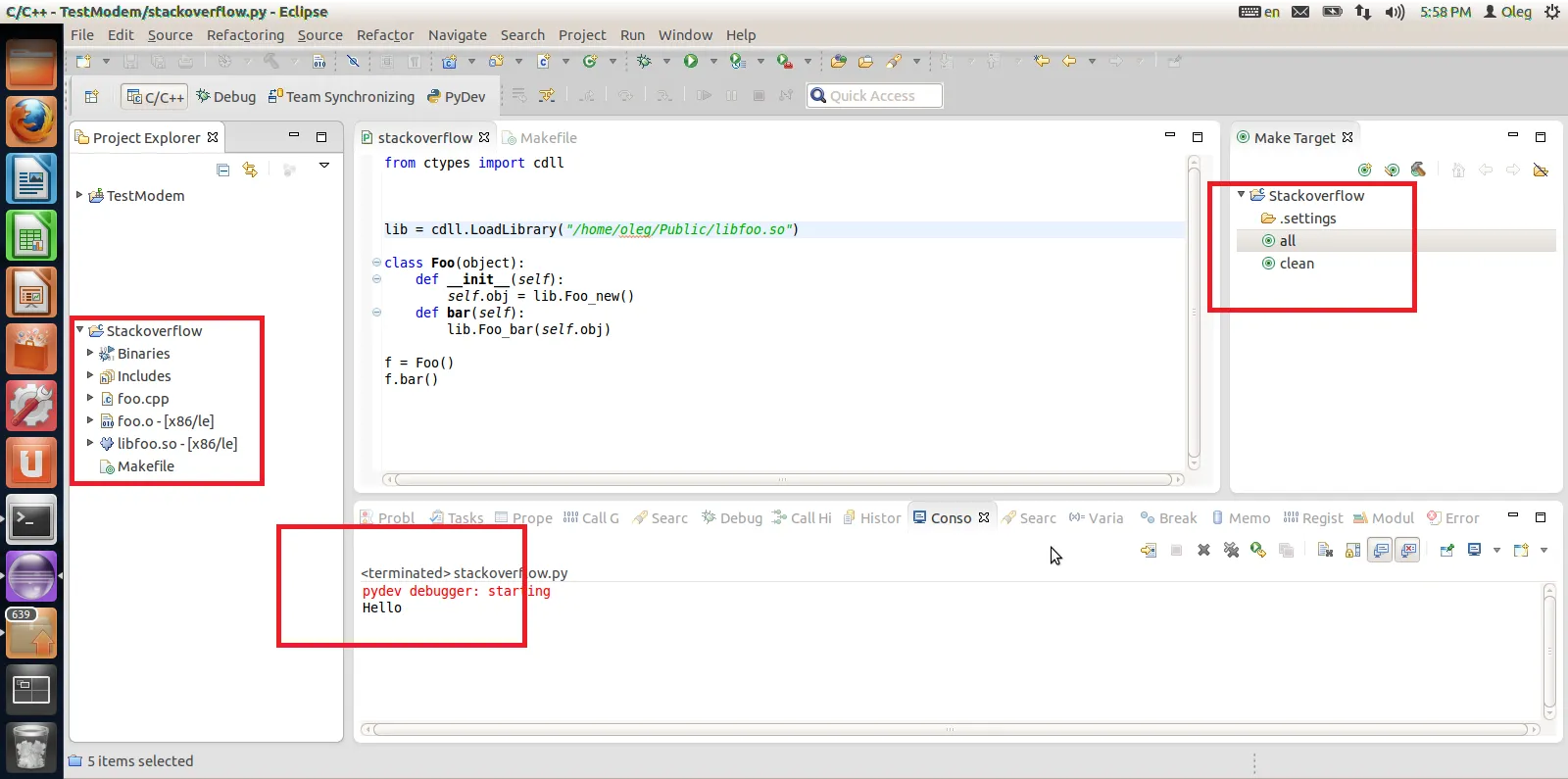Click the External Tools run icon
Image resolution: width=1568 pixels, height=779 pixels.
(785, 61)
